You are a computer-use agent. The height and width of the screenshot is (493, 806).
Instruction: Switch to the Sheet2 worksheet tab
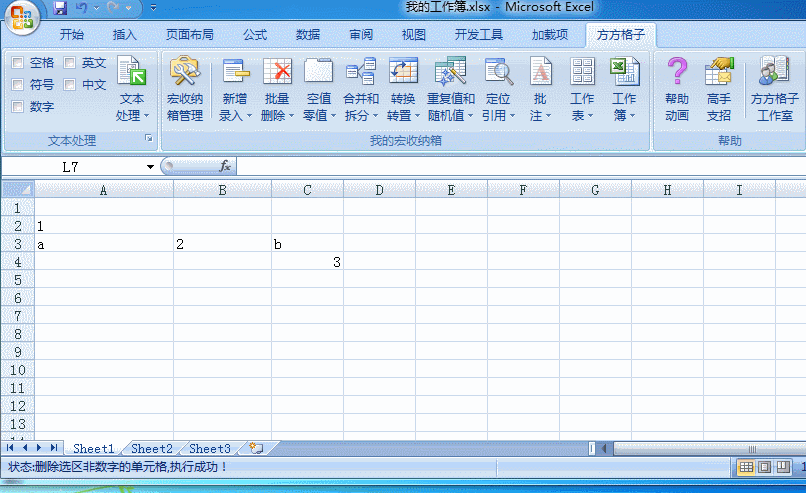(152, 449)
